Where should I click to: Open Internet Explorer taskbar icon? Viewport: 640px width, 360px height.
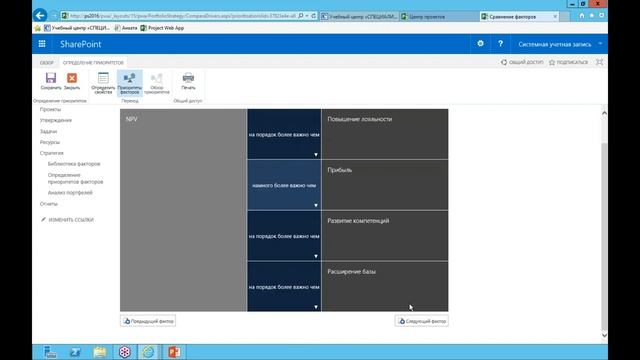[149, 352]
